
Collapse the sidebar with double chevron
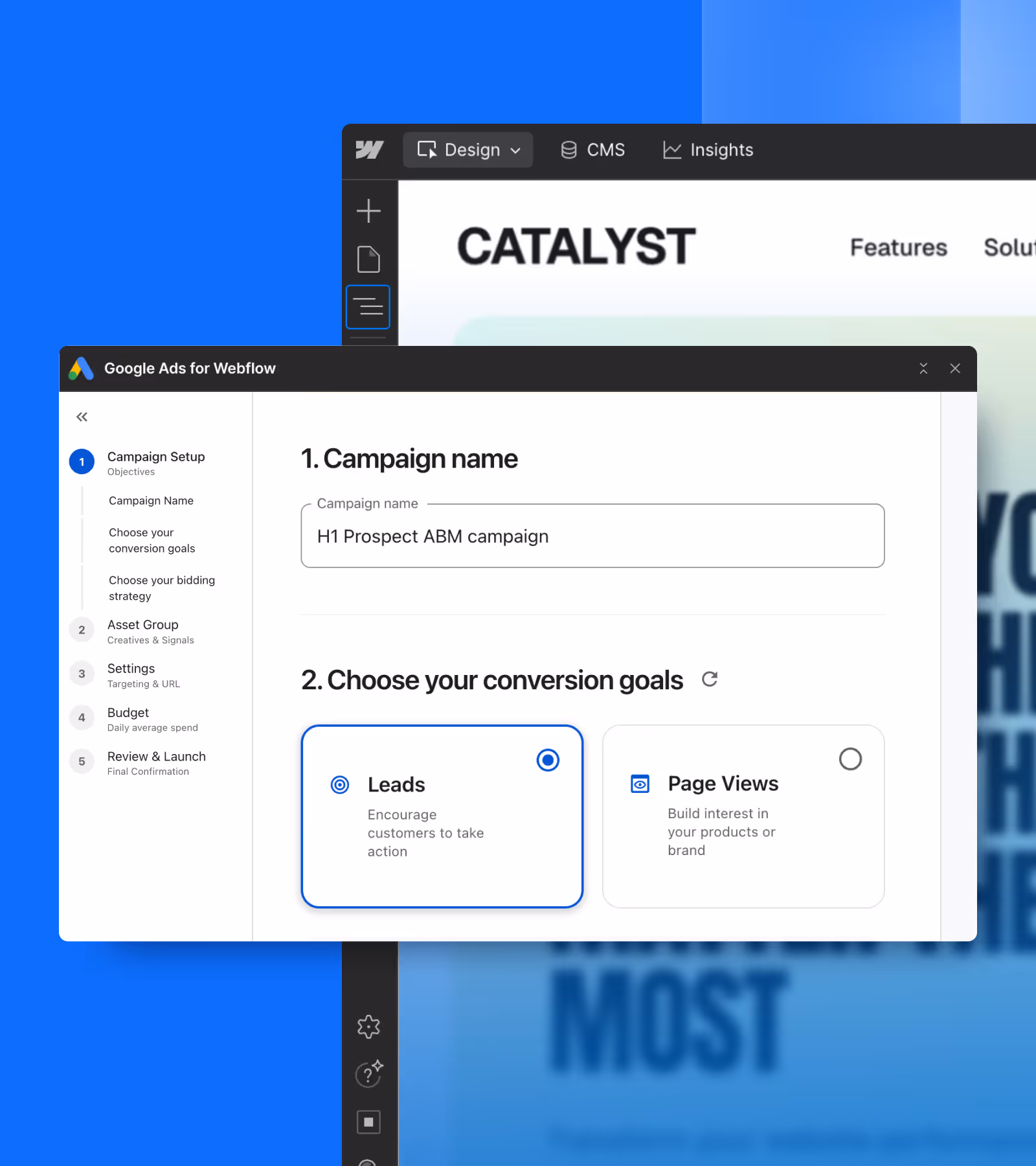tap(82, 417)
